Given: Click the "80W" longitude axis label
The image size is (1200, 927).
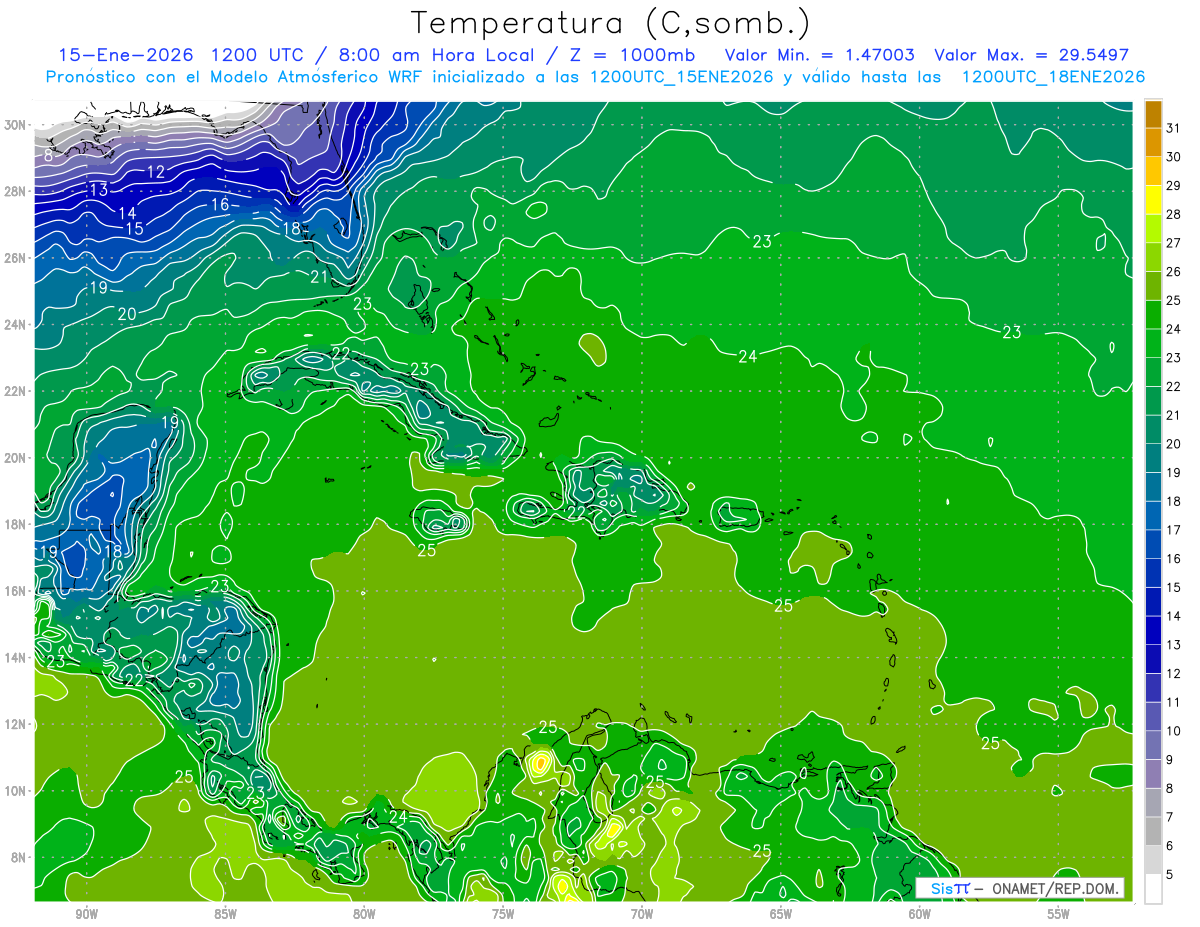Looking at the screenshot, I should pos(364,914).
